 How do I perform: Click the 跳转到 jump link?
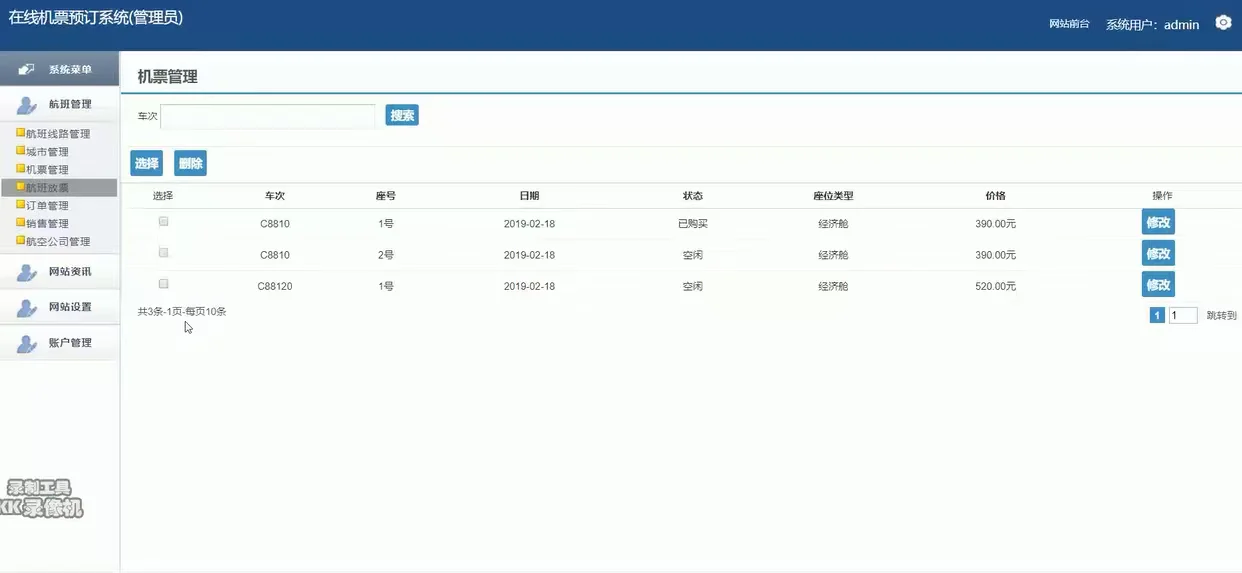tap(1221, 316)
